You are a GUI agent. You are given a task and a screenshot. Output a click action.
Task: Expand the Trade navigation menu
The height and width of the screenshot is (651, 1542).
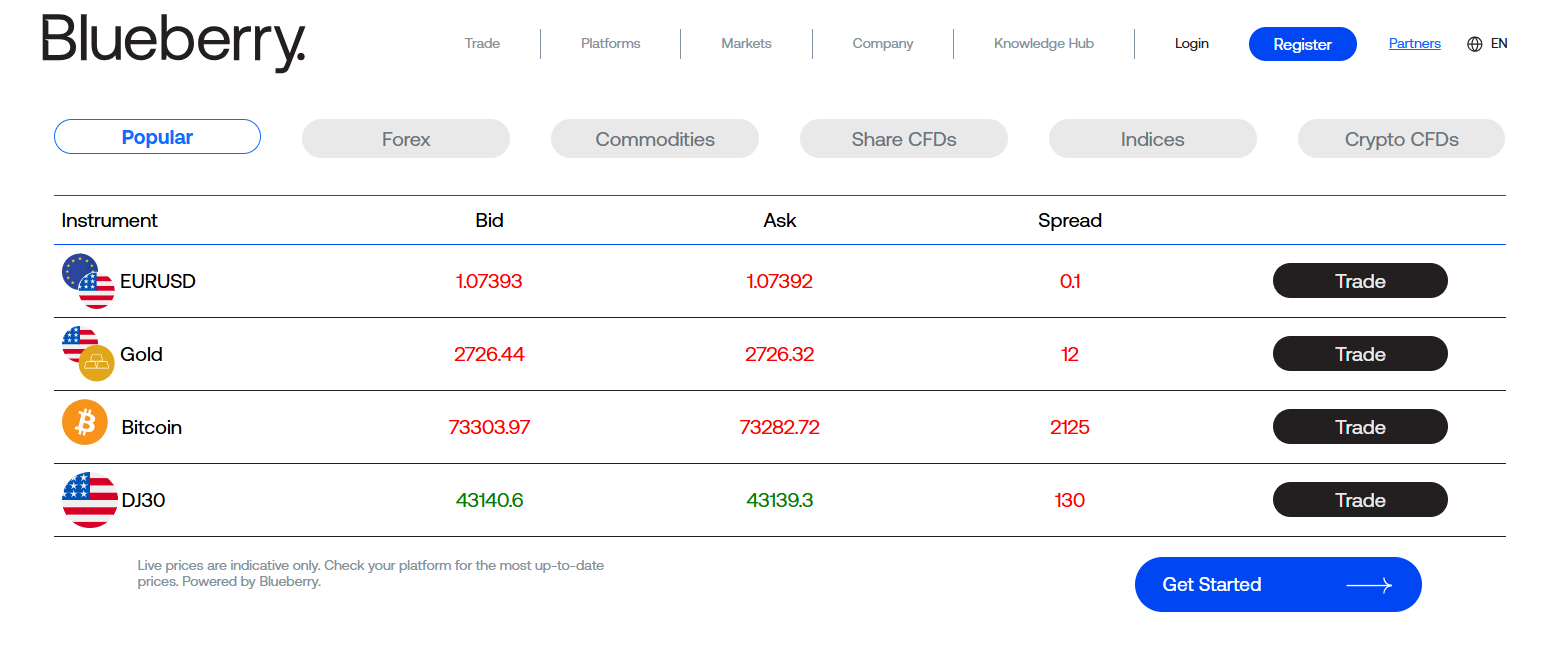482,44
